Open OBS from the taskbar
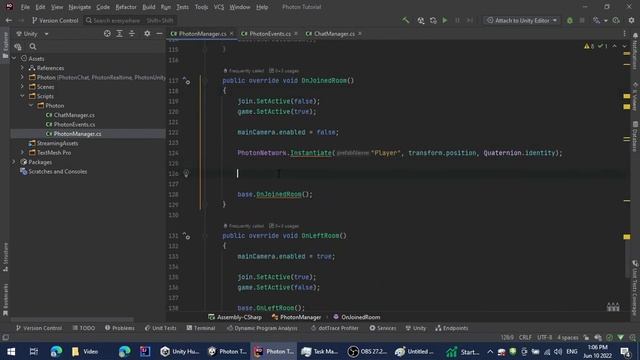The height and width of the screenshot is (360, 640). [x=367, y=351]
